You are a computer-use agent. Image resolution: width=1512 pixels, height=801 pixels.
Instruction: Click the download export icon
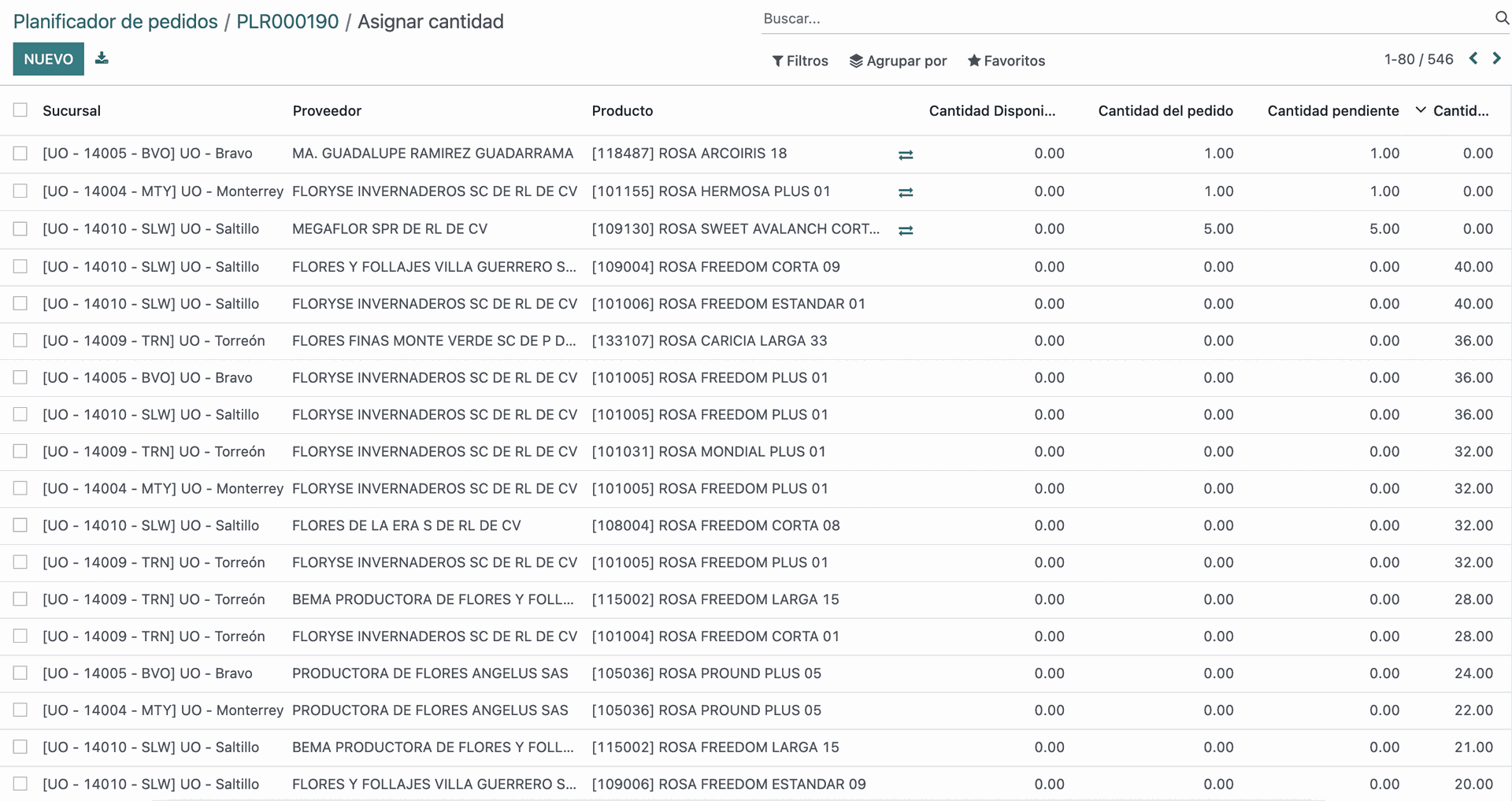[102, 58]
